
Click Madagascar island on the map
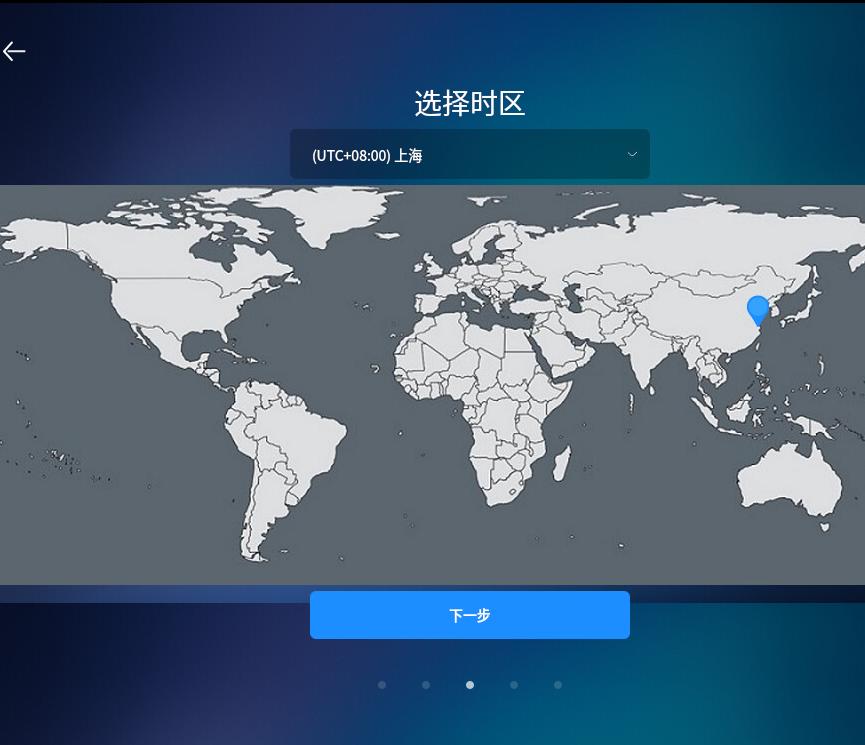562,462
